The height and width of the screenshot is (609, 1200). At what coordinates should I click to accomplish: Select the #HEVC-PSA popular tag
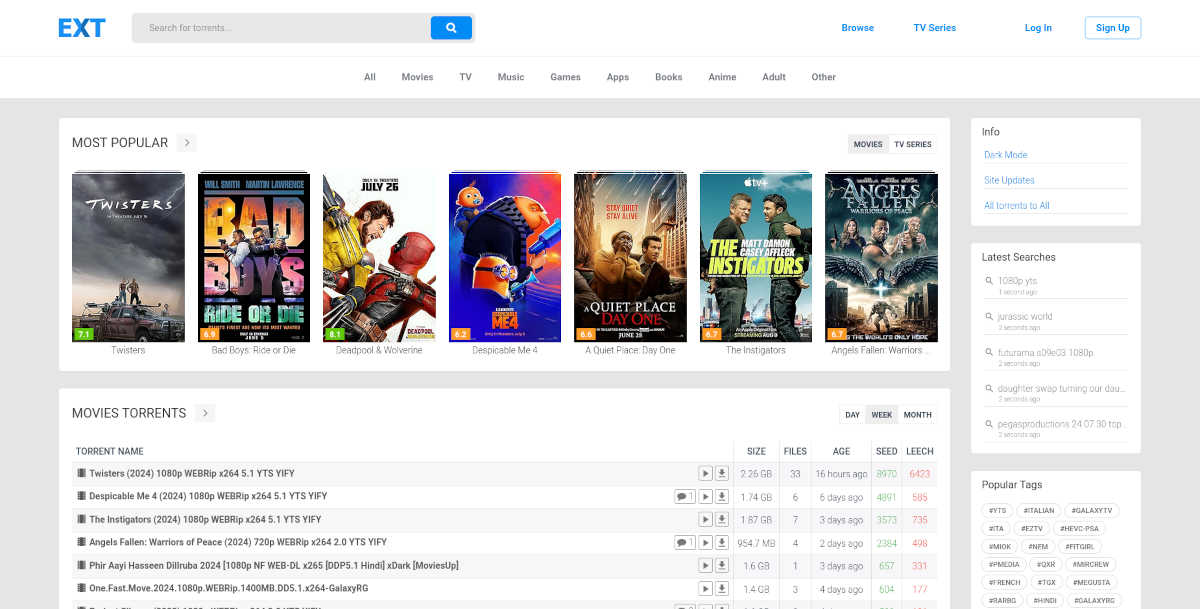point(1077,529)
